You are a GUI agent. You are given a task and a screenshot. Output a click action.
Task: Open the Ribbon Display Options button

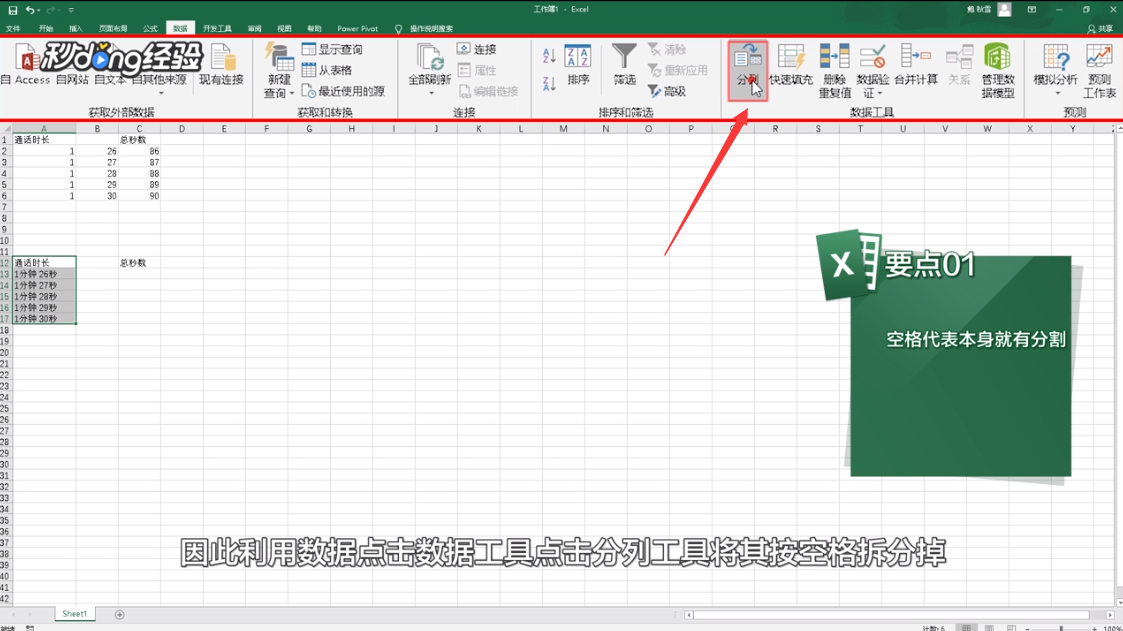(x=1031, y=9)
